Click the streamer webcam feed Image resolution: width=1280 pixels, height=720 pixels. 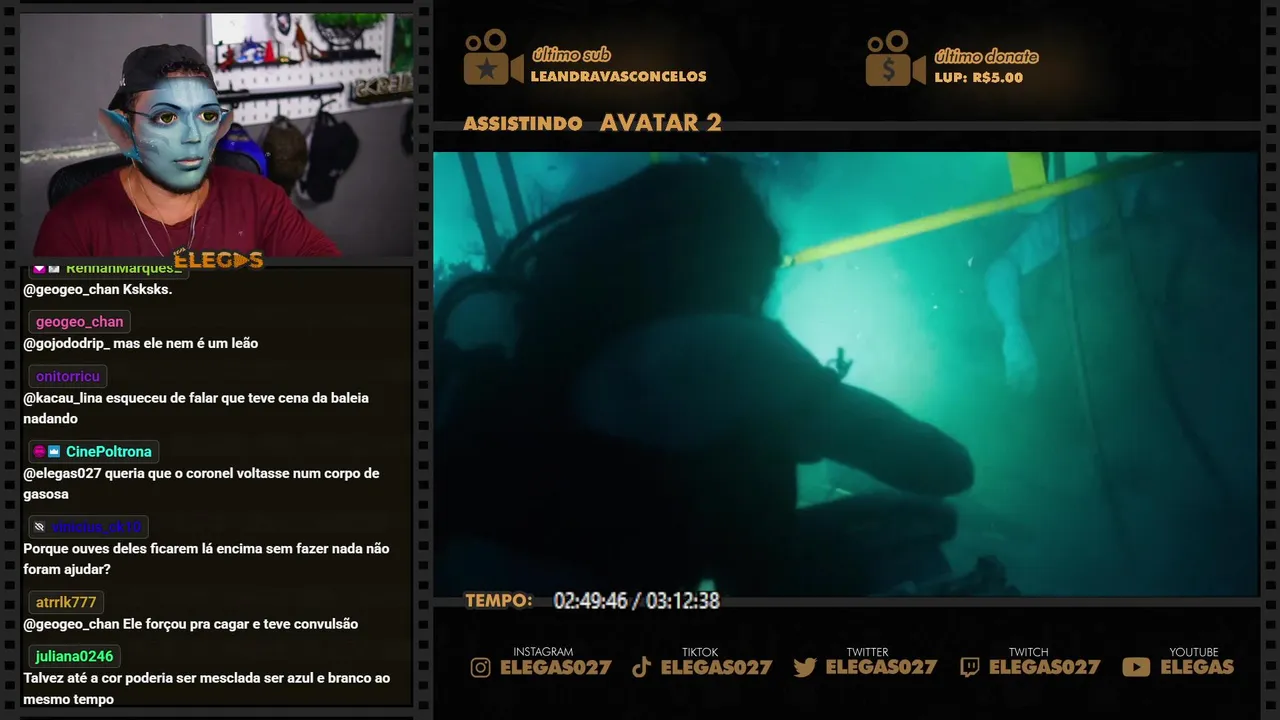click(216, 134)
